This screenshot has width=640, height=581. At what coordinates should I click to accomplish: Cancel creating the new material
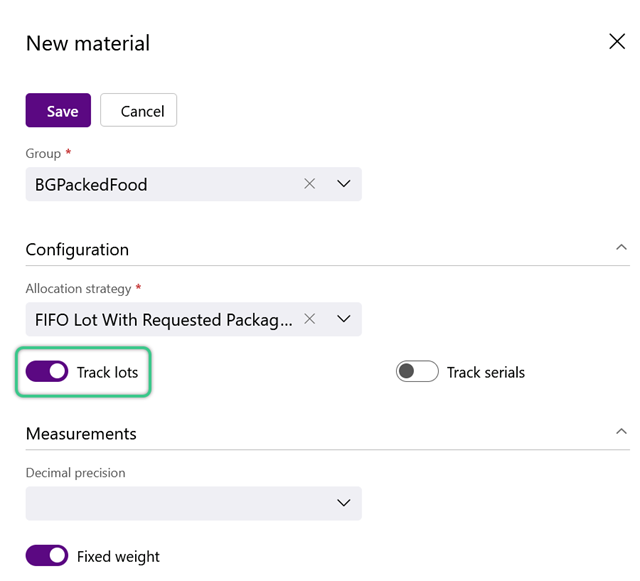tap(138, 110)
